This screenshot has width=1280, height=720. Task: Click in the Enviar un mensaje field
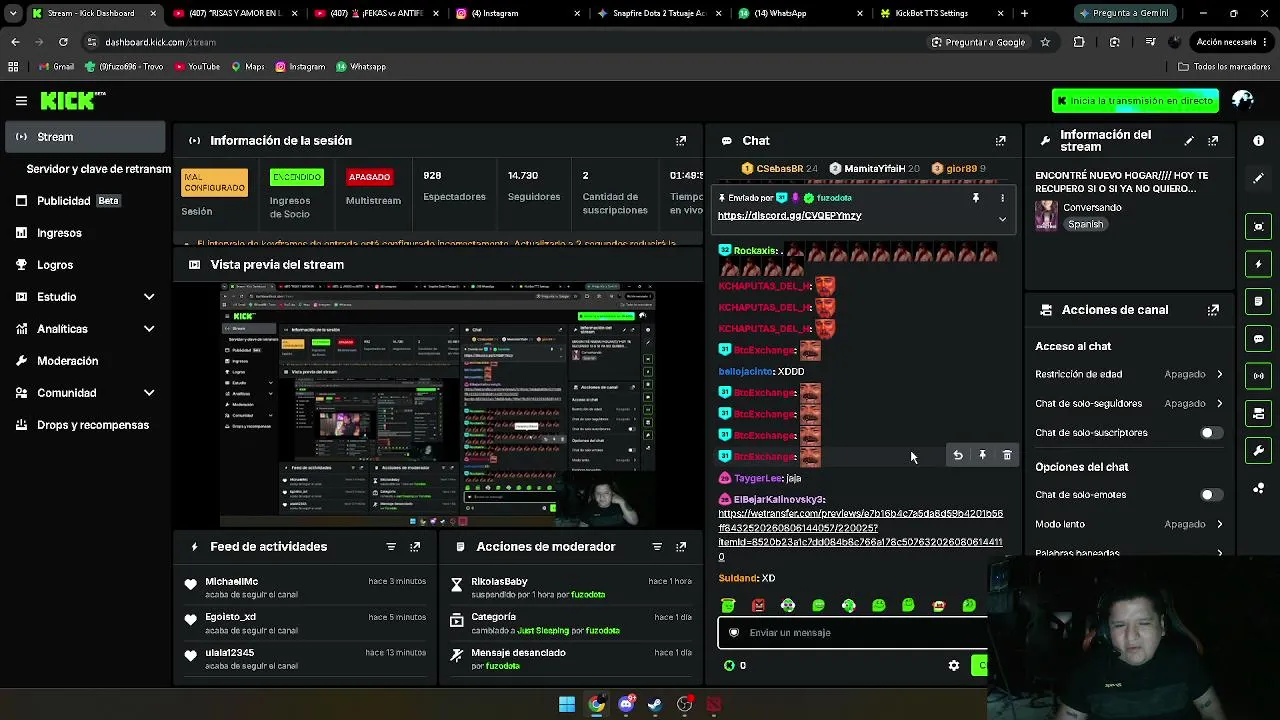coord(852,632)
